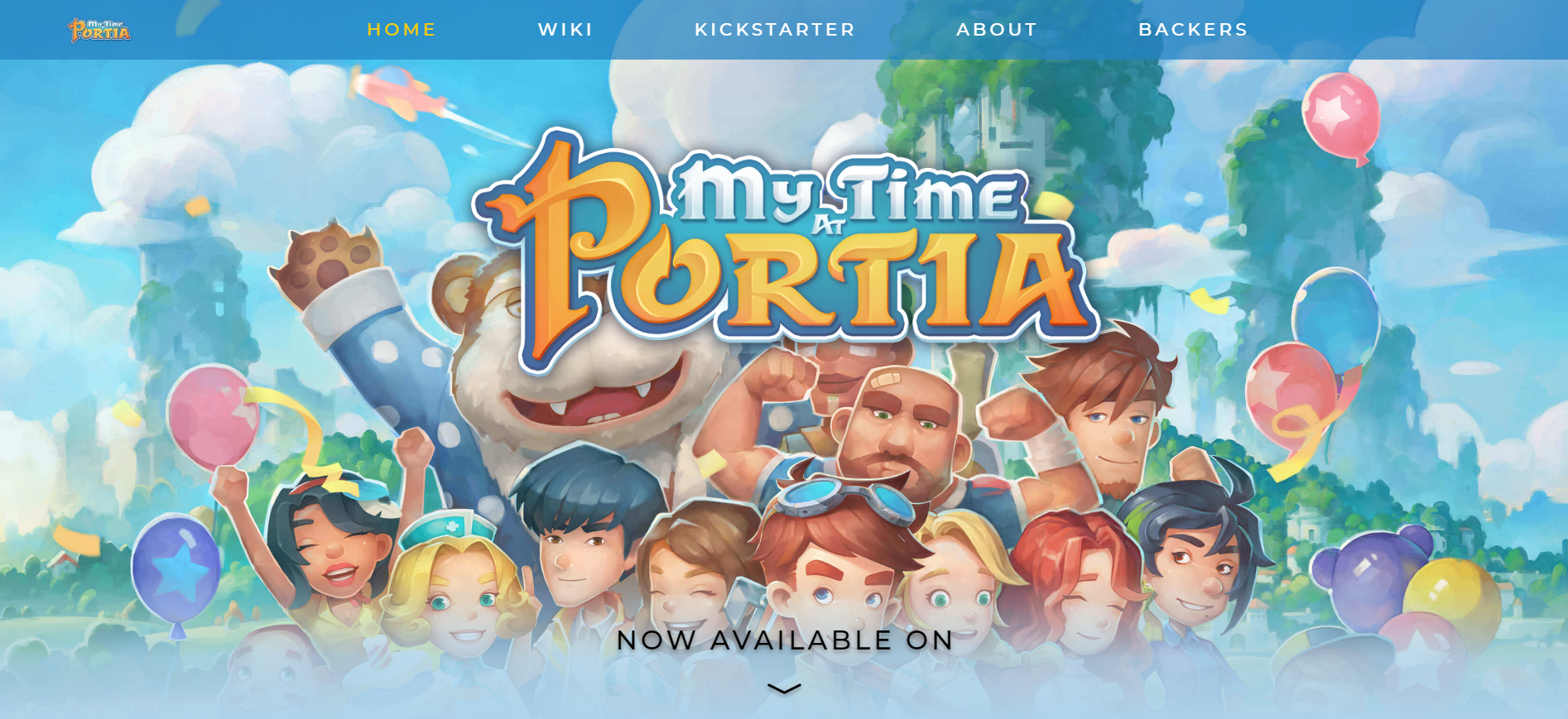Click the pink star balloon at top right
The height and width of the screenshot is (719, 1568).
click(1341, 116)
